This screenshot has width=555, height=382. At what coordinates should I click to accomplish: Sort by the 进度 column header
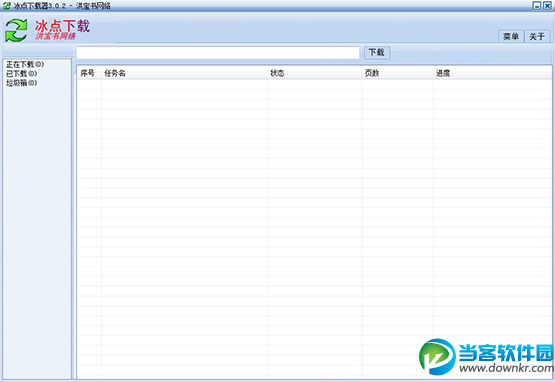click(x=492, y=73)
